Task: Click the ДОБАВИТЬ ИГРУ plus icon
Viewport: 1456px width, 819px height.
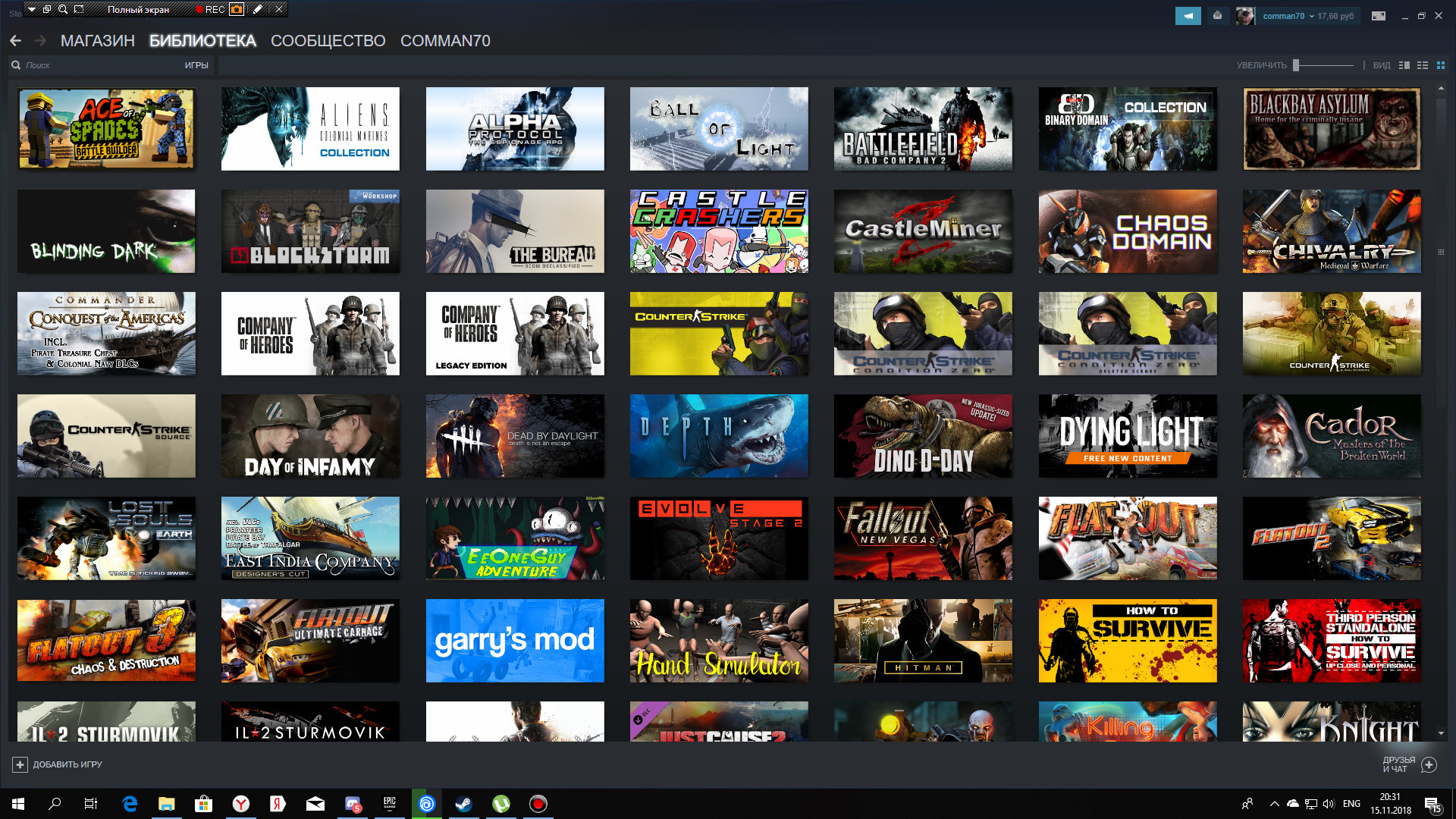Action: tap(20, 764)
